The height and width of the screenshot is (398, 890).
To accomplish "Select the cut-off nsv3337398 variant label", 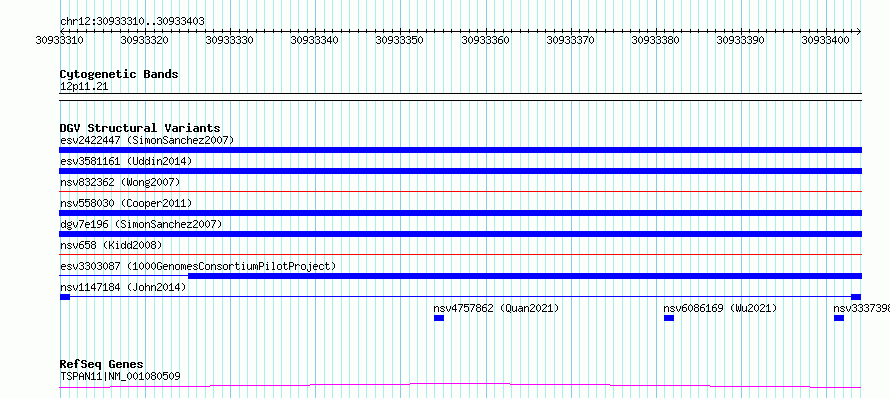I will (x=862, y=308).
